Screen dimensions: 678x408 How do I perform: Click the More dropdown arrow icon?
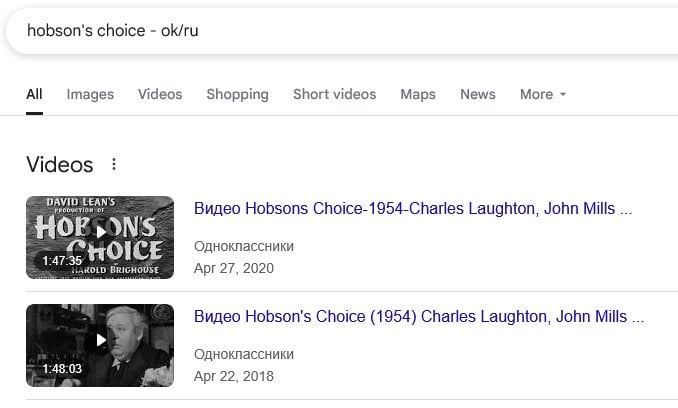click(x=563, y=94)
